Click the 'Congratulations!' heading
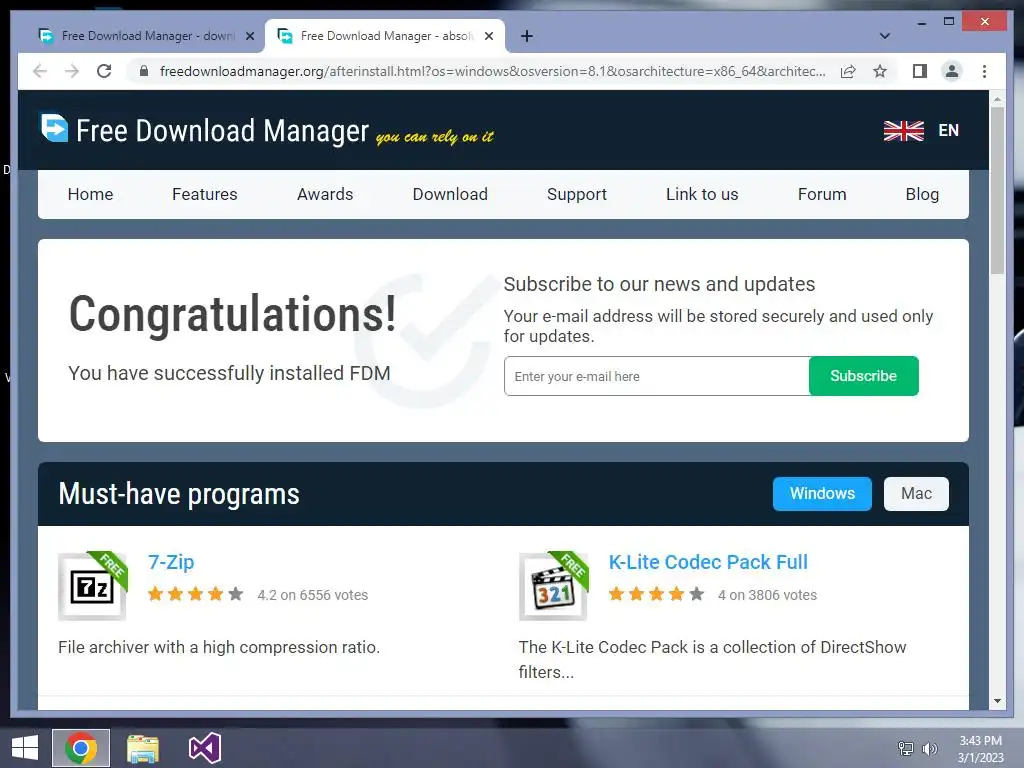 [x=232, y=314]
